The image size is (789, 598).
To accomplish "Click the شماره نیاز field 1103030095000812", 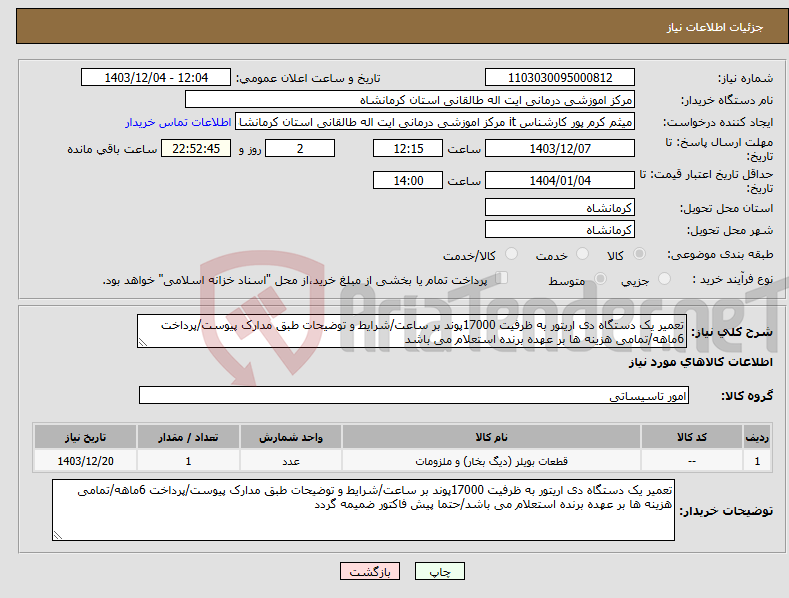I will (560, 78).
